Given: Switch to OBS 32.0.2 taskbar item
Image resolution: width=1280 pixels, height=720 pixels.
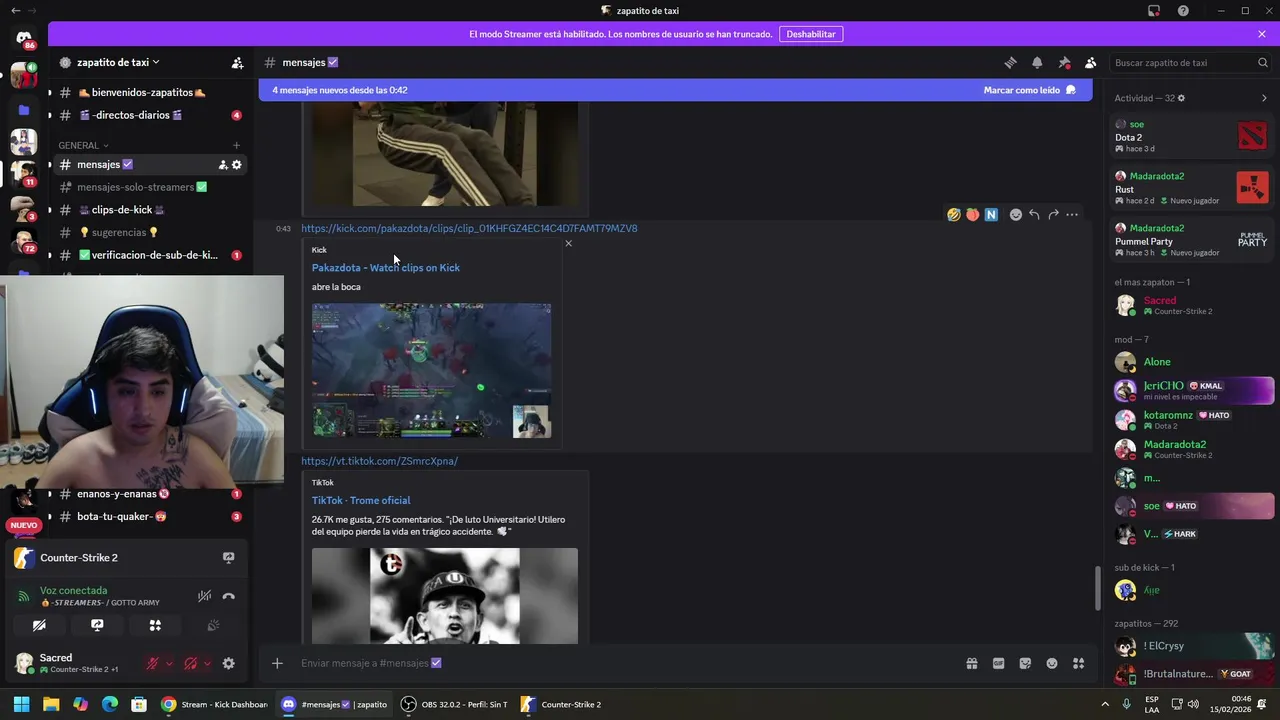Looking at the screenshot, I should tap(454, 704).
